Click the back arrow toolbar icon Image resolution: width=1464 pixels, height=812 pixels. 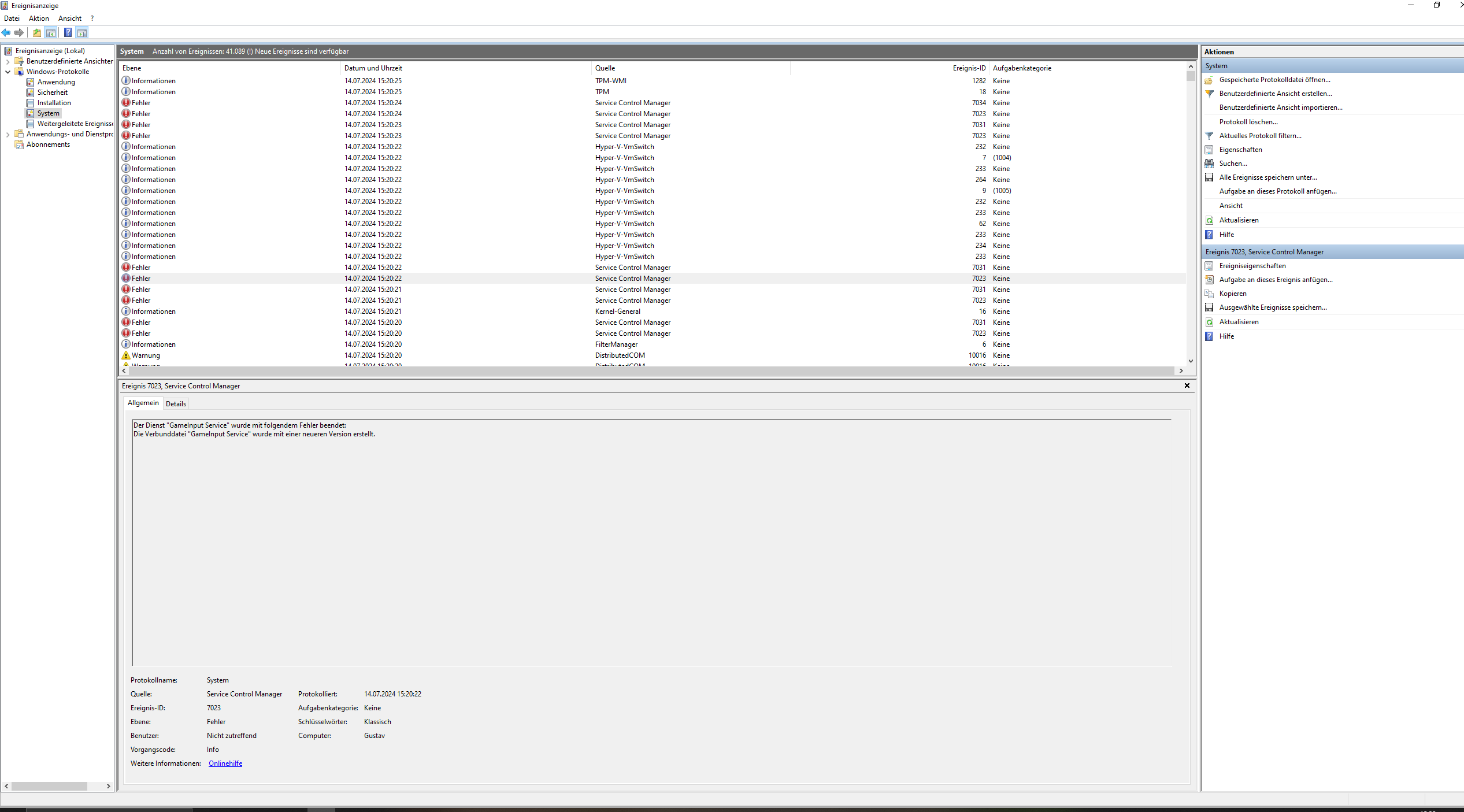click(x=6, y=33)
